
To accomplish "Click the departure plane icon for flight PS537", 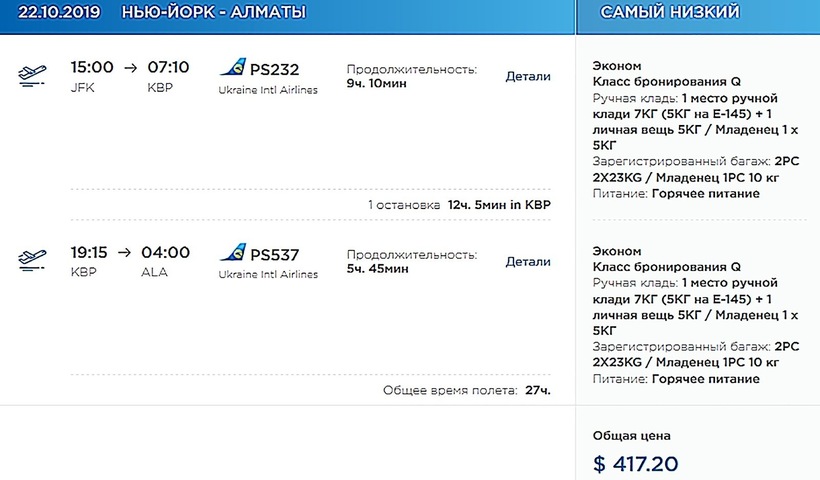I will [x=31, y=259].
